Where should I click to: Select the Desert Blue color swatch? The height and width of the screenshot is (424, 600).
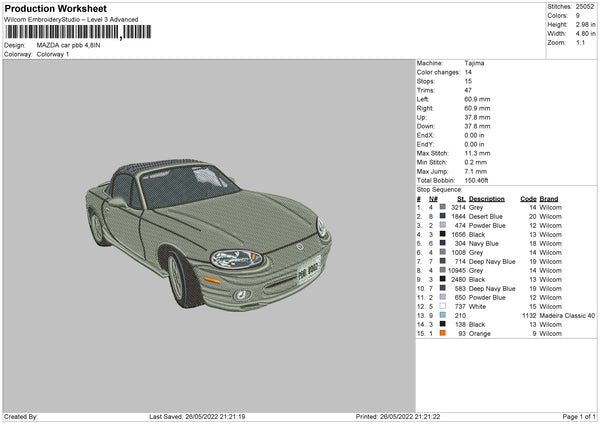pos(442,216)
